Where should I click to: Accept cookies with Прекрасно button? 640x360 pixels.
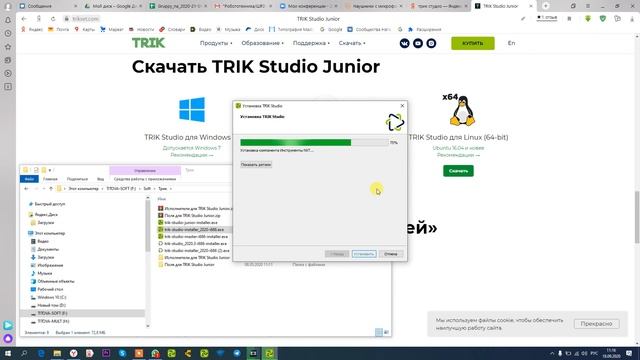click(x=596, y=324)
